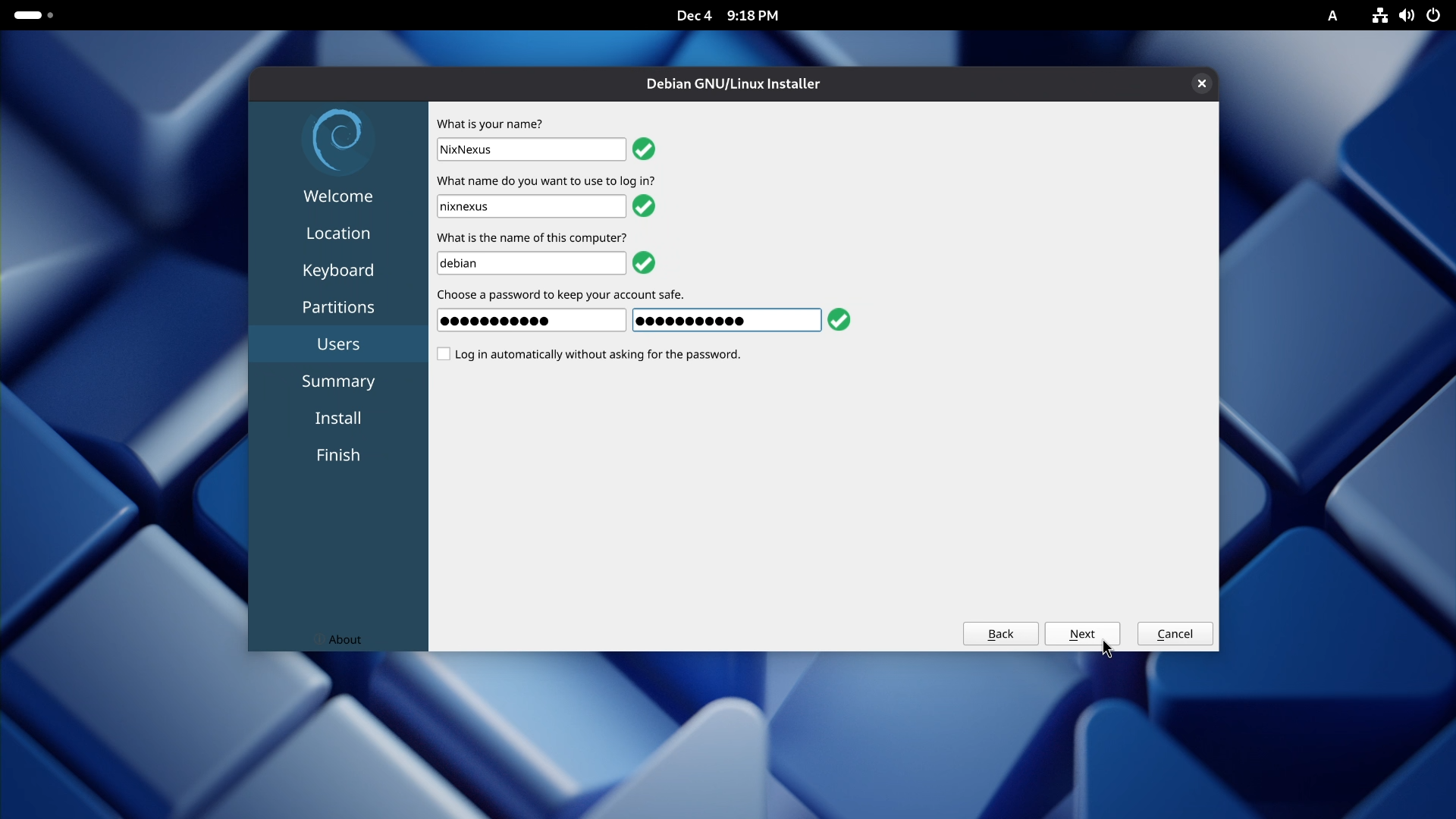Switch to the Partitions step
Viewport: 1456px width, 819px height.
[338, 306]
